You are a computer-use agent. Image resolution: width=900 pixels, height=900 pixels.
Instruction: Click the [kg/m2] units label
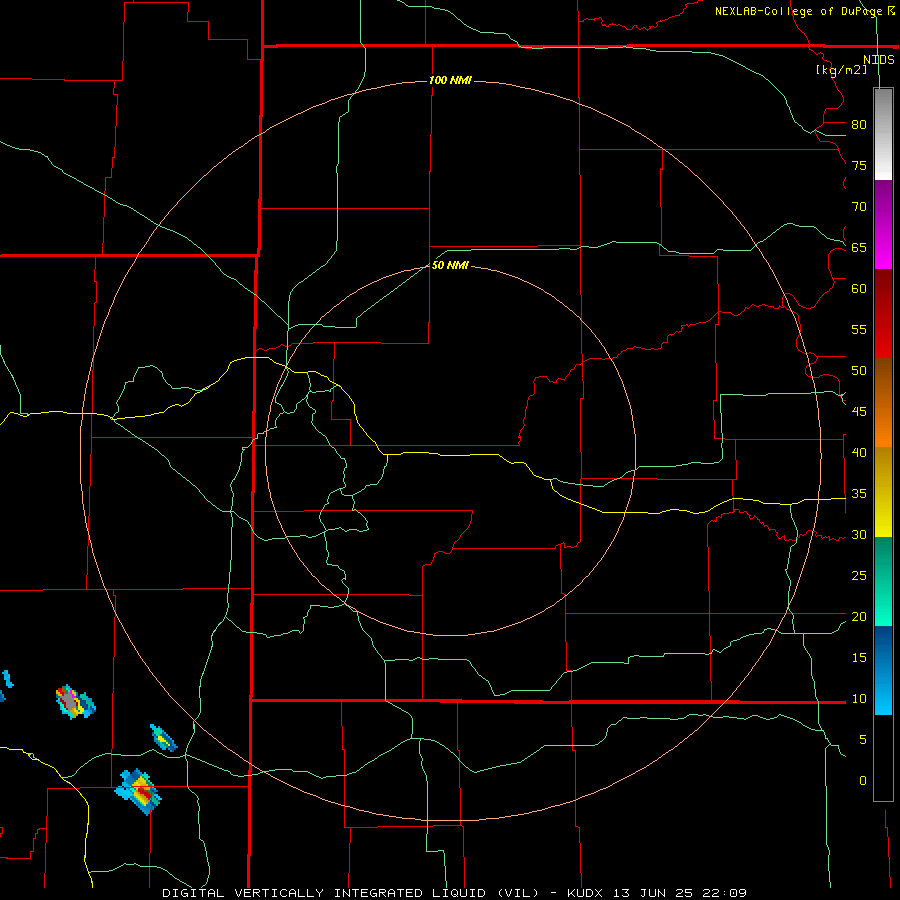click(841, 70)
